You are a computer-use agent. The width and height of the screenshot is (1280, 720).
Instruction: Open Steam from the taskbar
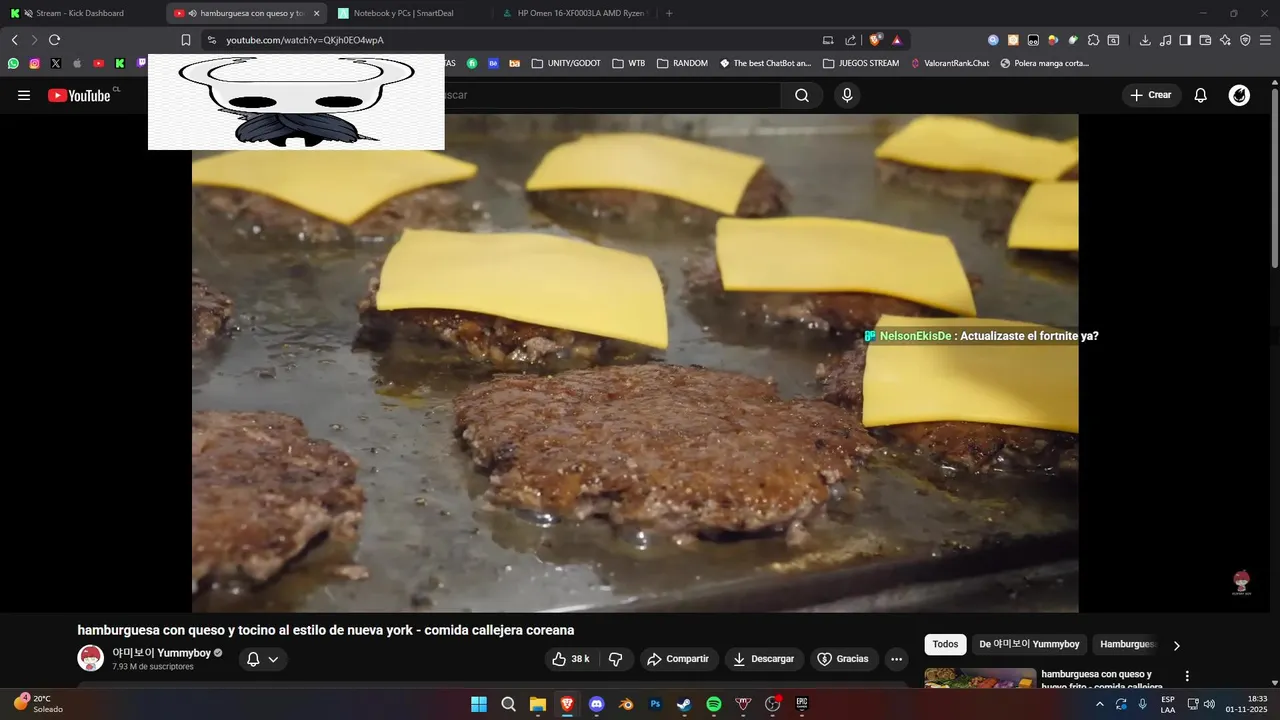coord(684,704)
